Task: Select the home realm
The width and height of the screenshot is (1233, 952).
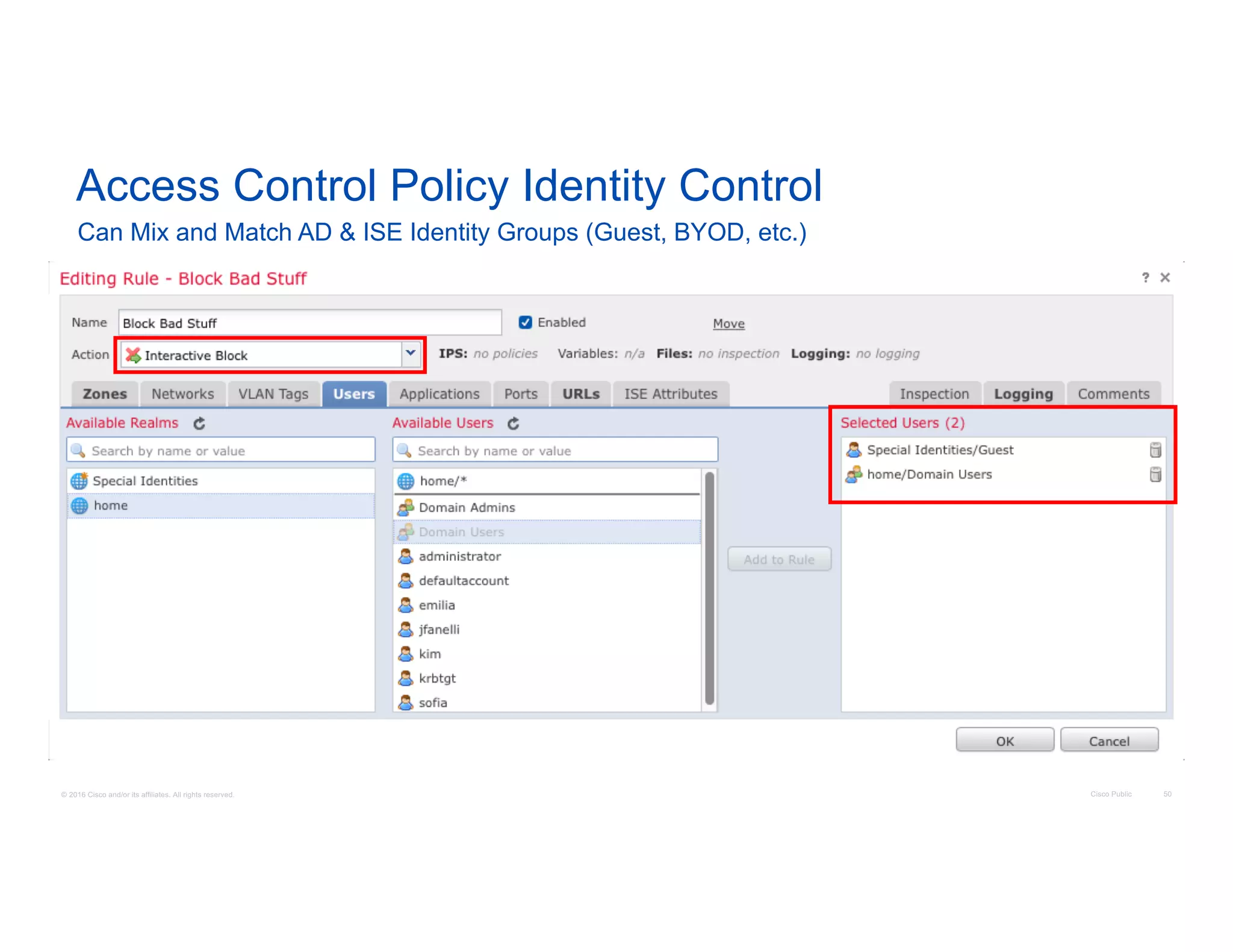Action: point(221,505)
